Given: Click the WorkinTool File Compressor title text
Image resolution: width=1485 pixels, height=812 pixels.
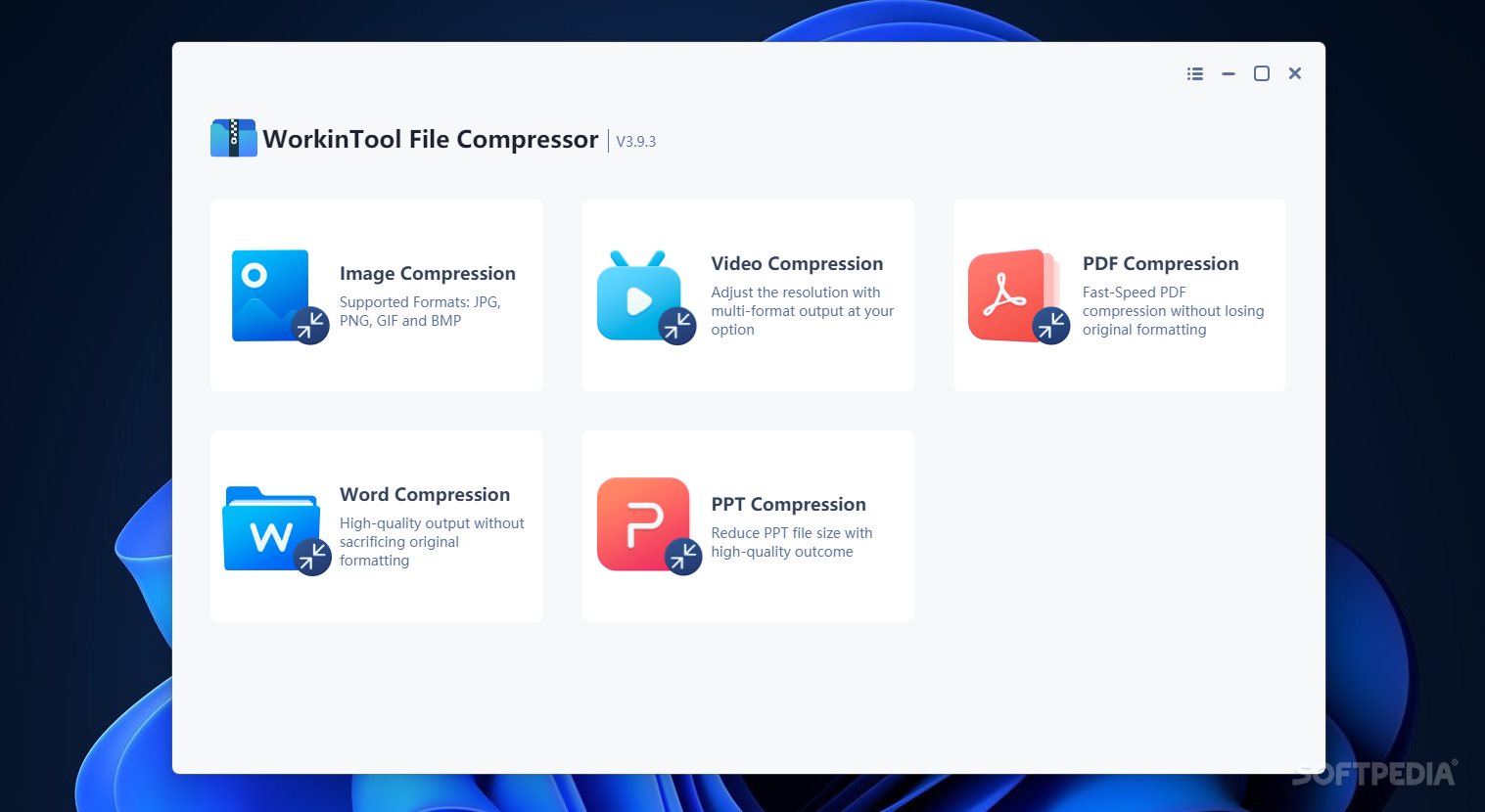Looking at the screenshot, I should pos(430,140).
